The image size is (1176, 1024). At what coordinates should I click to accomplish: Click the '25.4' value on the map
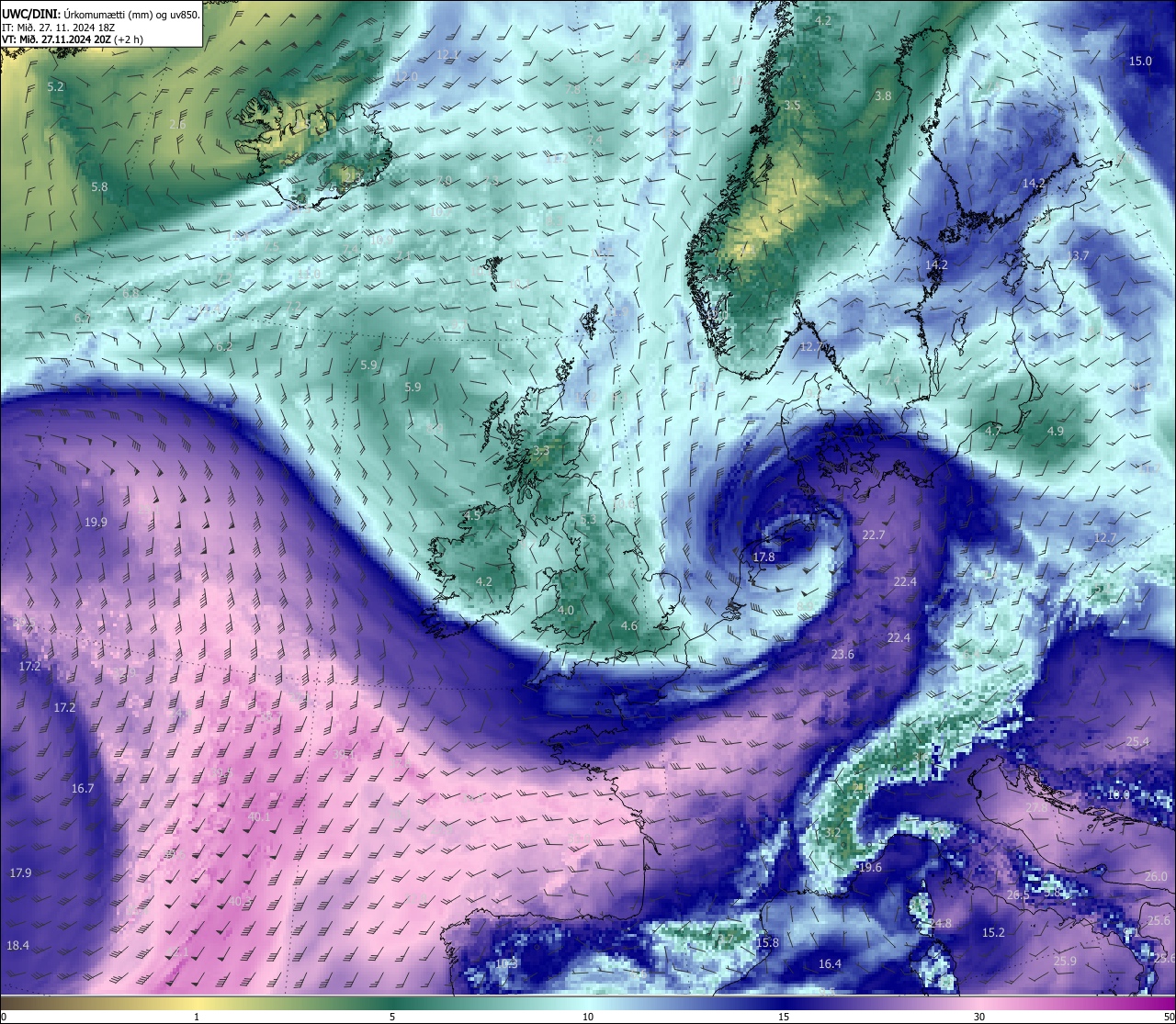pos(1137,741)
